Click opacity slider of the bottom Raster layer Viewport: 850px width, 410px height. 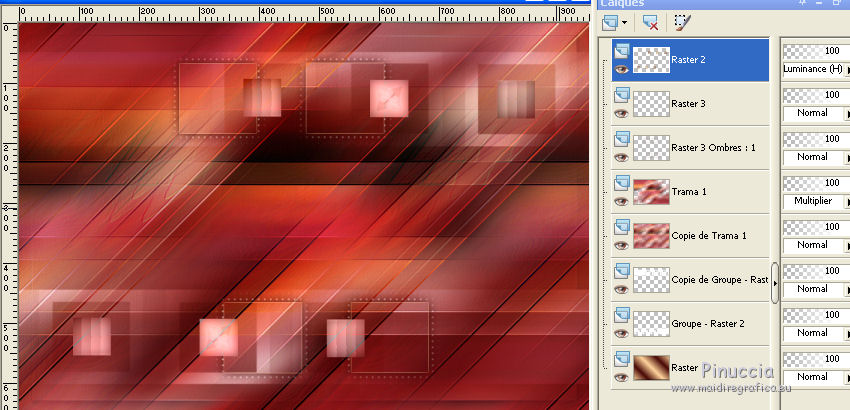(816, 359)
